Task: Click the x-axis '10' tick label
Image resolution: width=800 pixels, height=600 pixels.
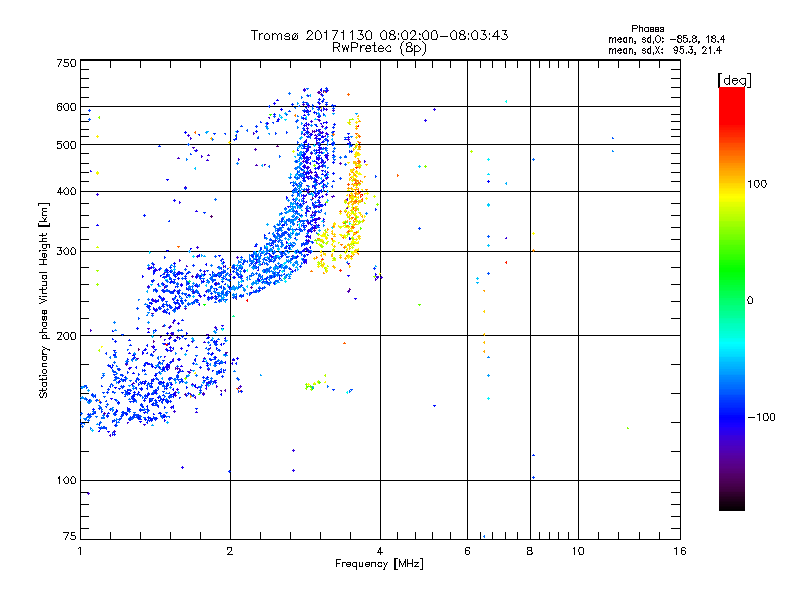Action: pos(578,551)
